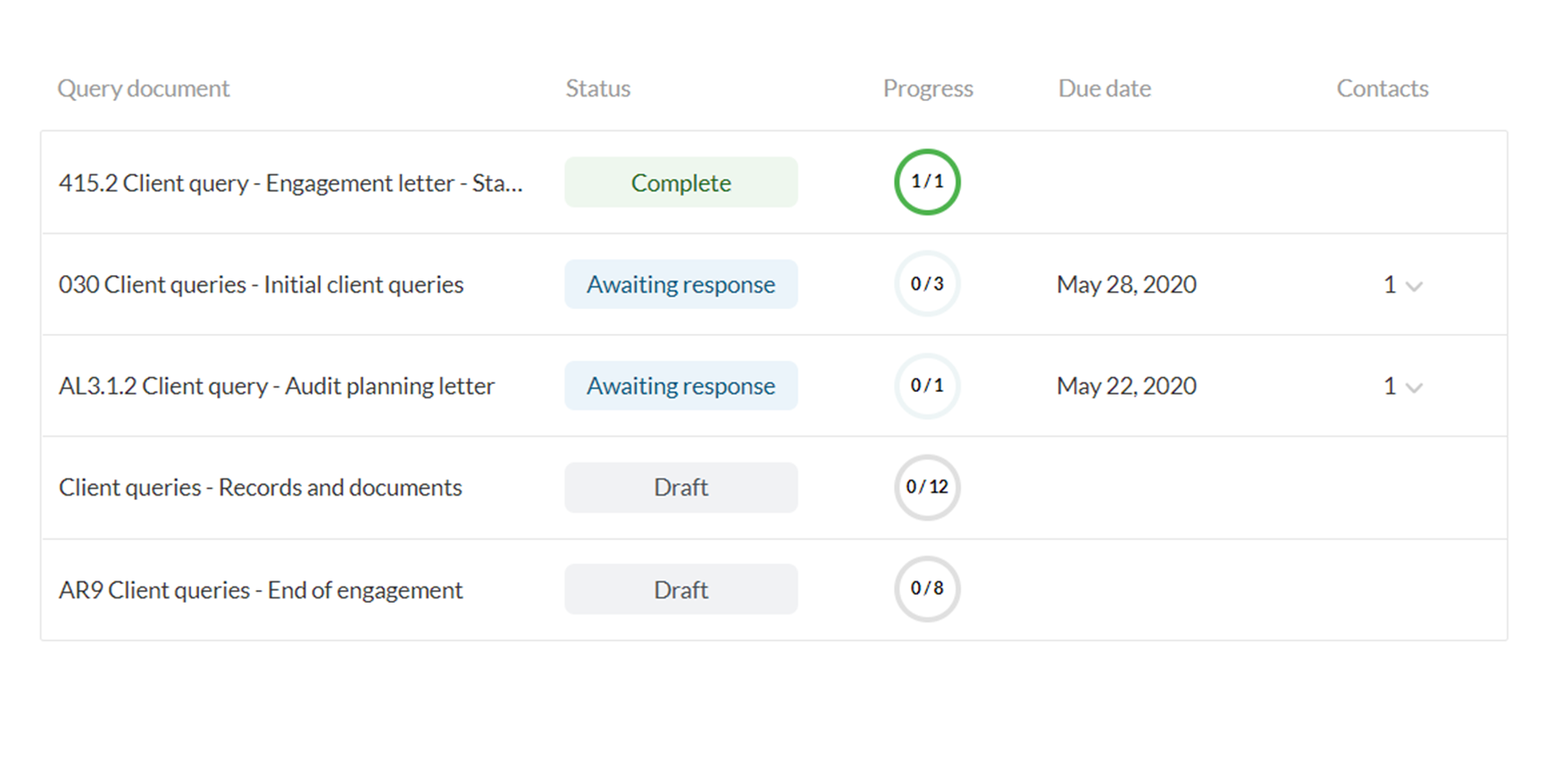
Task: Click Draft badge for End of engagement
Action: (681, 590)
